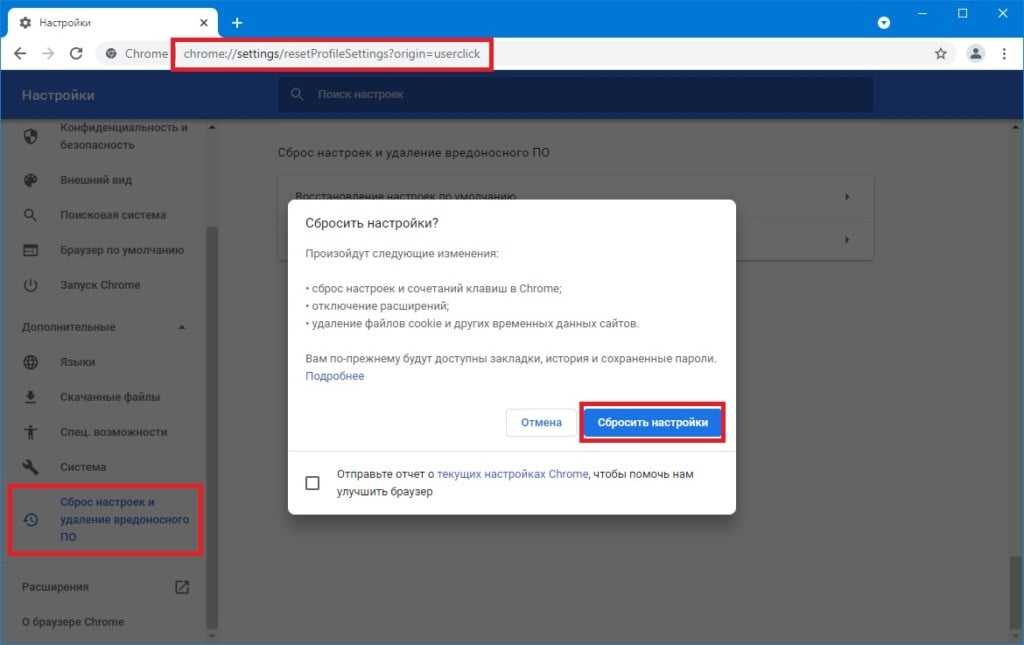Confirm with Сбросить настройки button
Image resolution: width=1024 pixels, height=645 pixels.
[x=652, y=422]
